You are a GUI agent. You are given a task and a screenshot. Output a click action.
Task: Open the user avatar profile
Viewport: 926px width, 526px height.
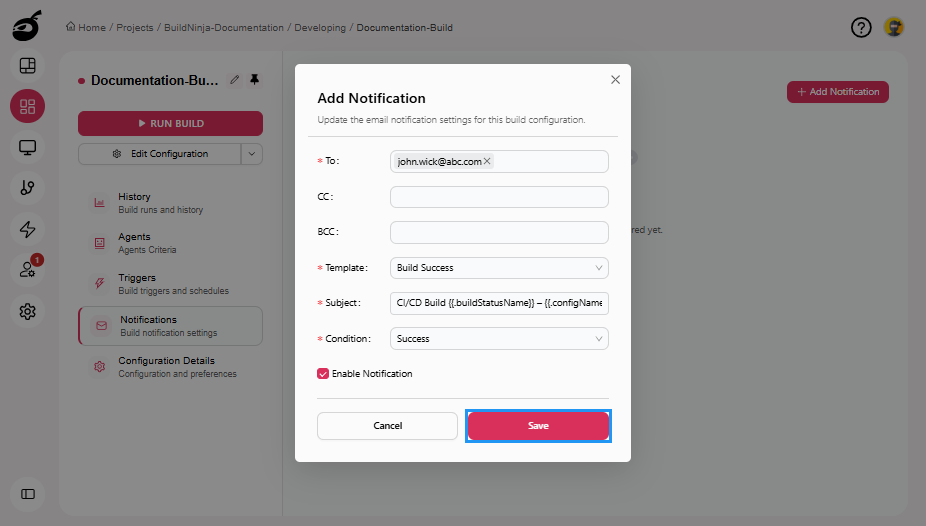point(894,27)
